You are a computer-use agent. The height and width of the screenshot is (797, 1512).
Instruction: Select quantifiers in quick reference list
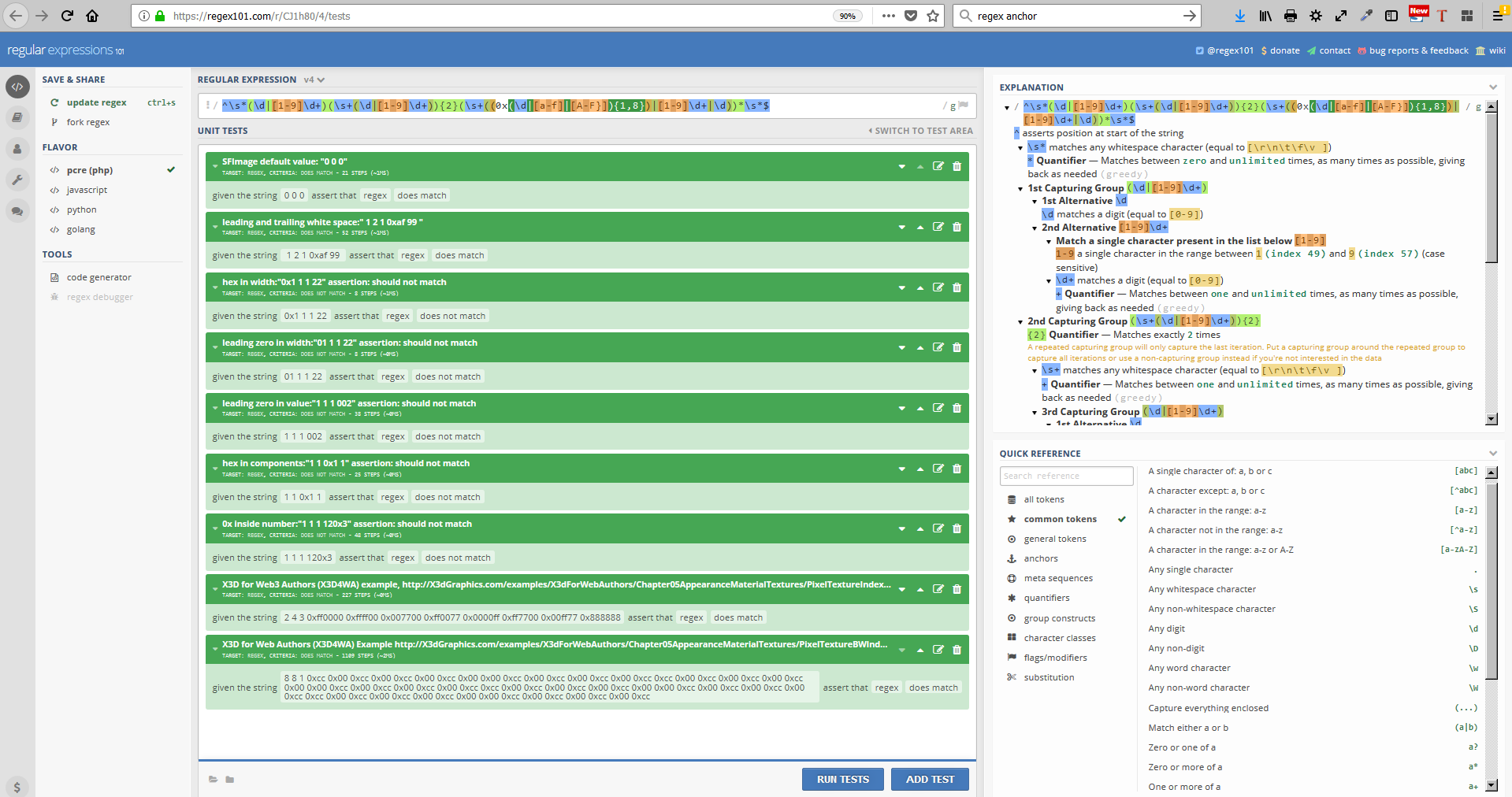tap(1046, 598)
